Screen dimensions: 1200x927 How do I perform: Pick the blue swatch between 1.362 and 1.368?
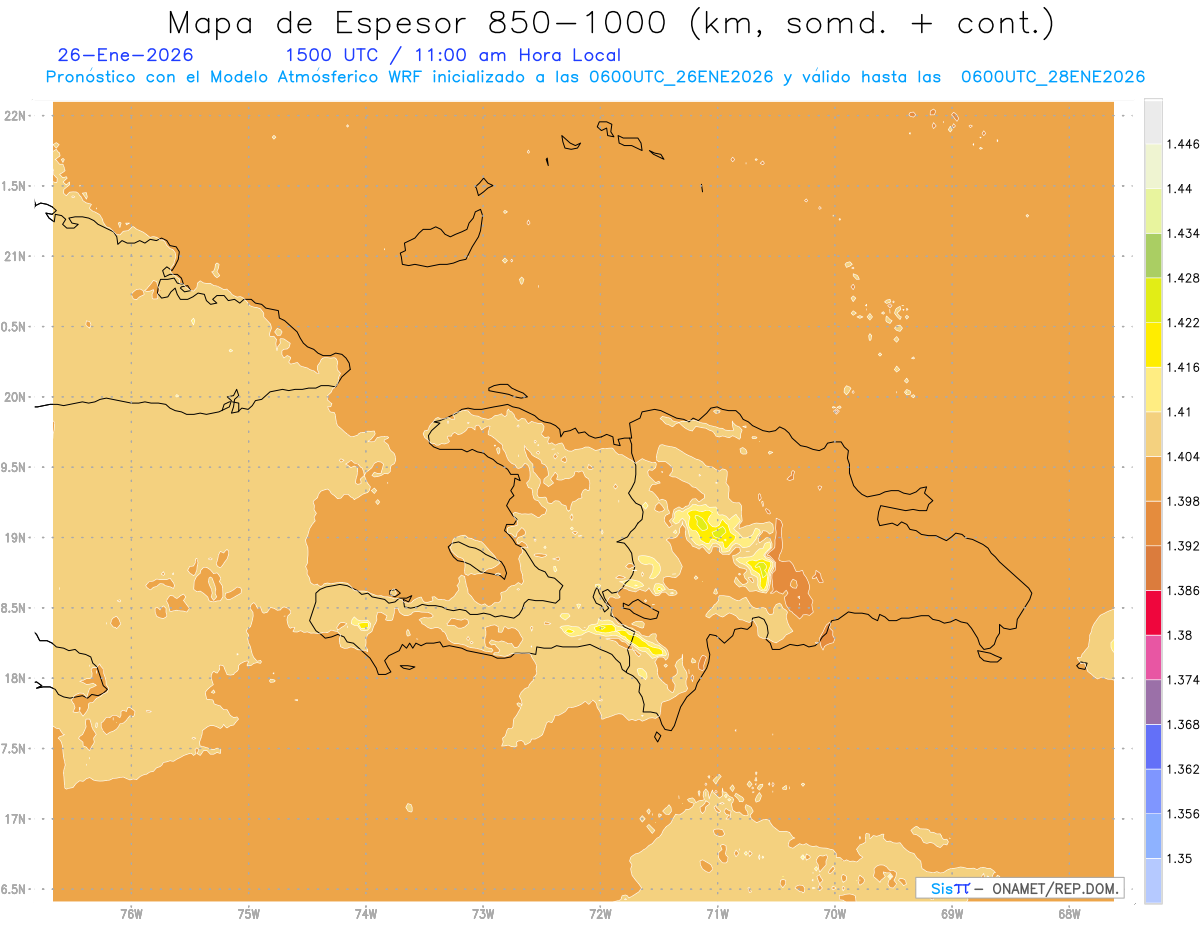coord(1153,746)
